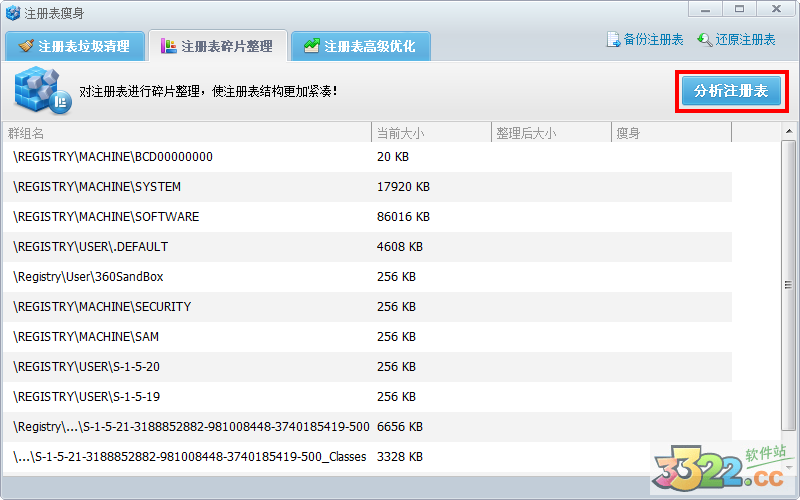Screen dimensions: 800x500
Task: Click the chart icon on optimization tab
Action: pos(312,46)
